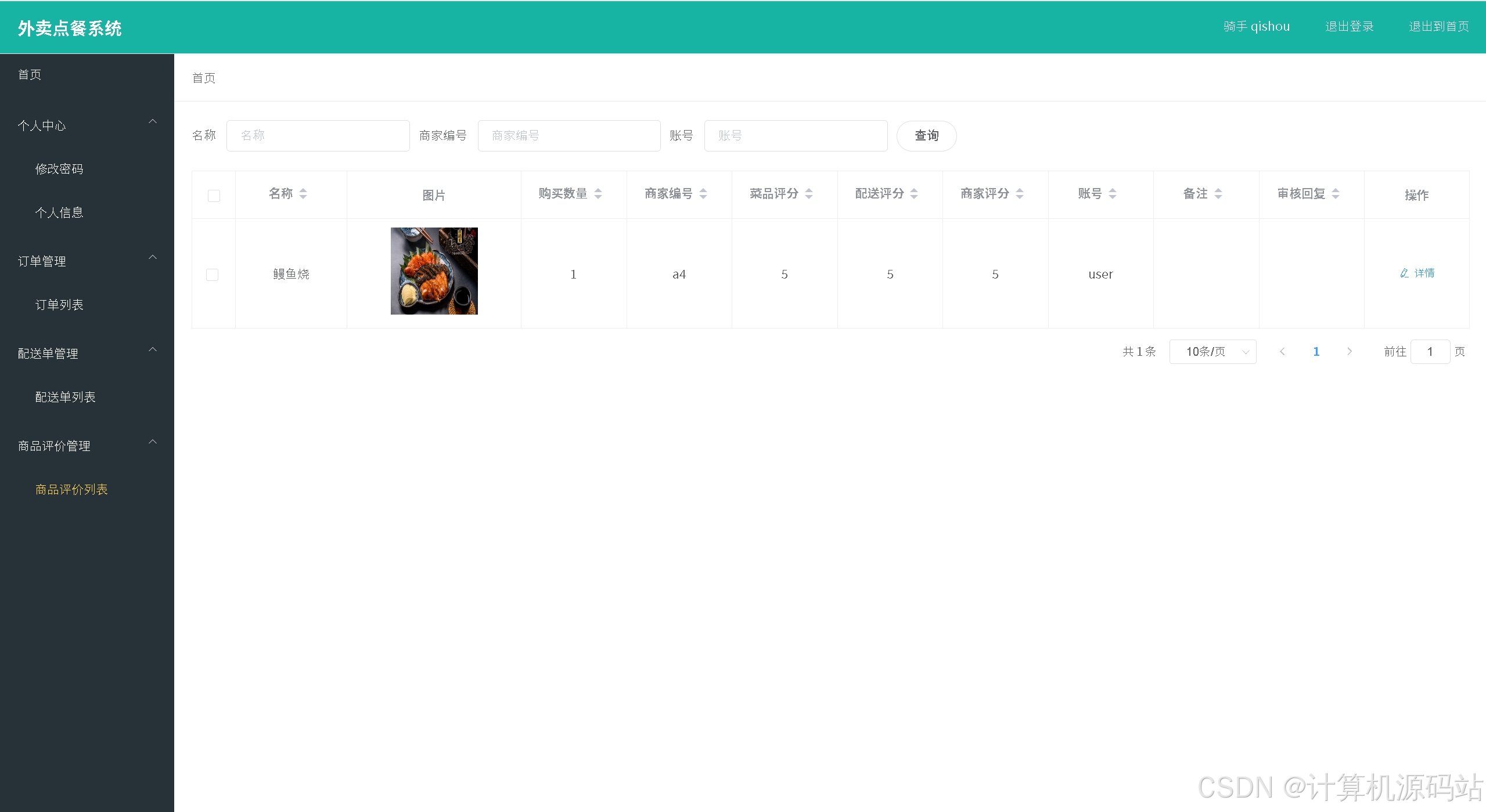Sort table by 名称 column icon
The height and width of the screenshot is (812, 1486).
303,194
